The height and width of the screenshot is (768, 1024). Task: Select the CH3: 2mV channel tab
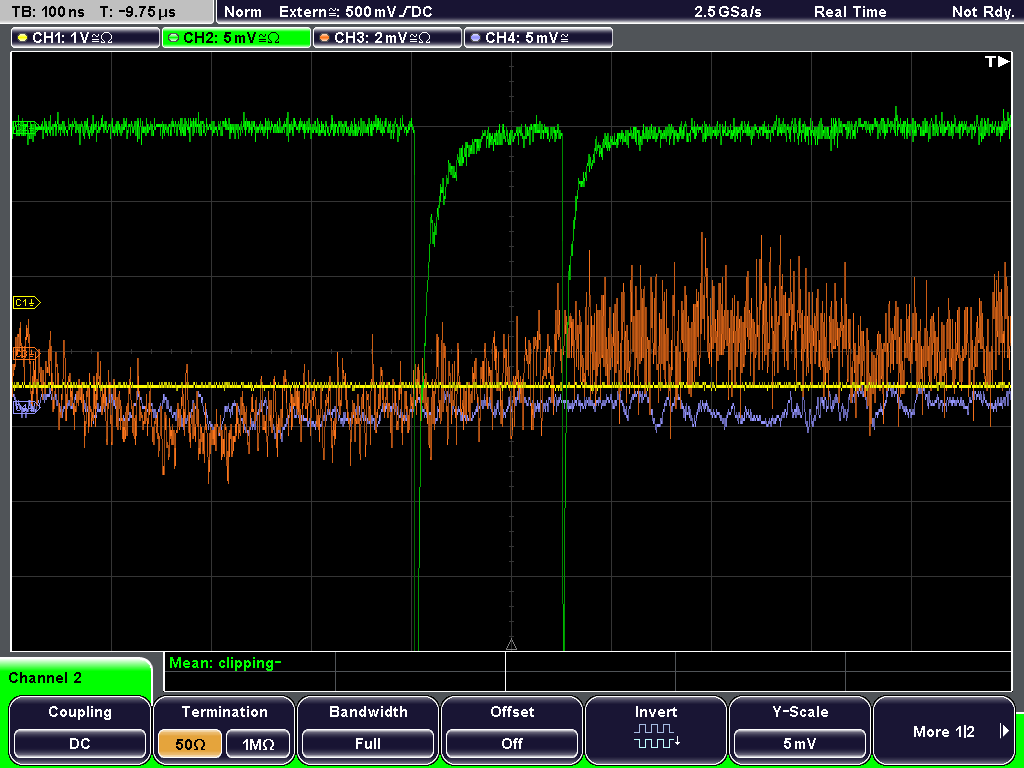pyautogui.click(x=387, y=38)
